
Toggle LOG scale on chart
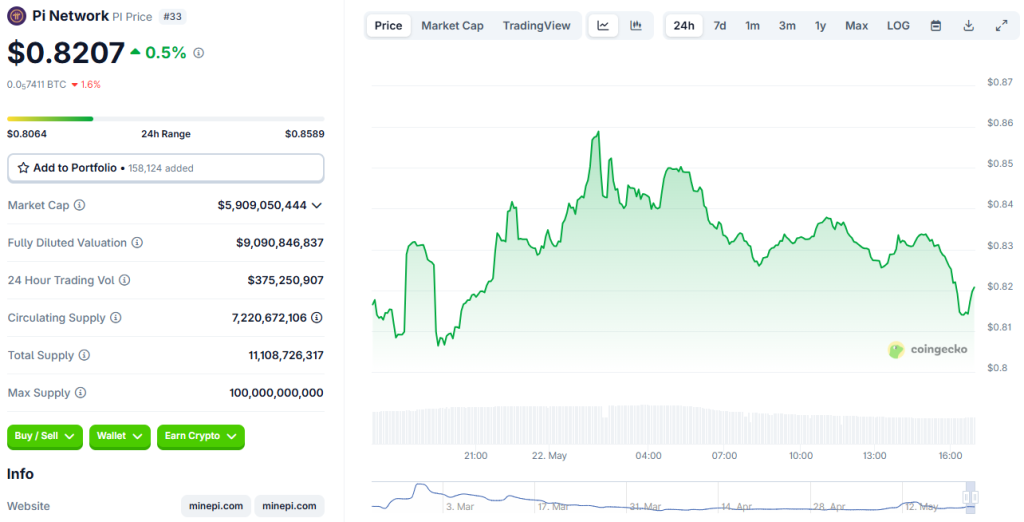(x=898, y=26)
